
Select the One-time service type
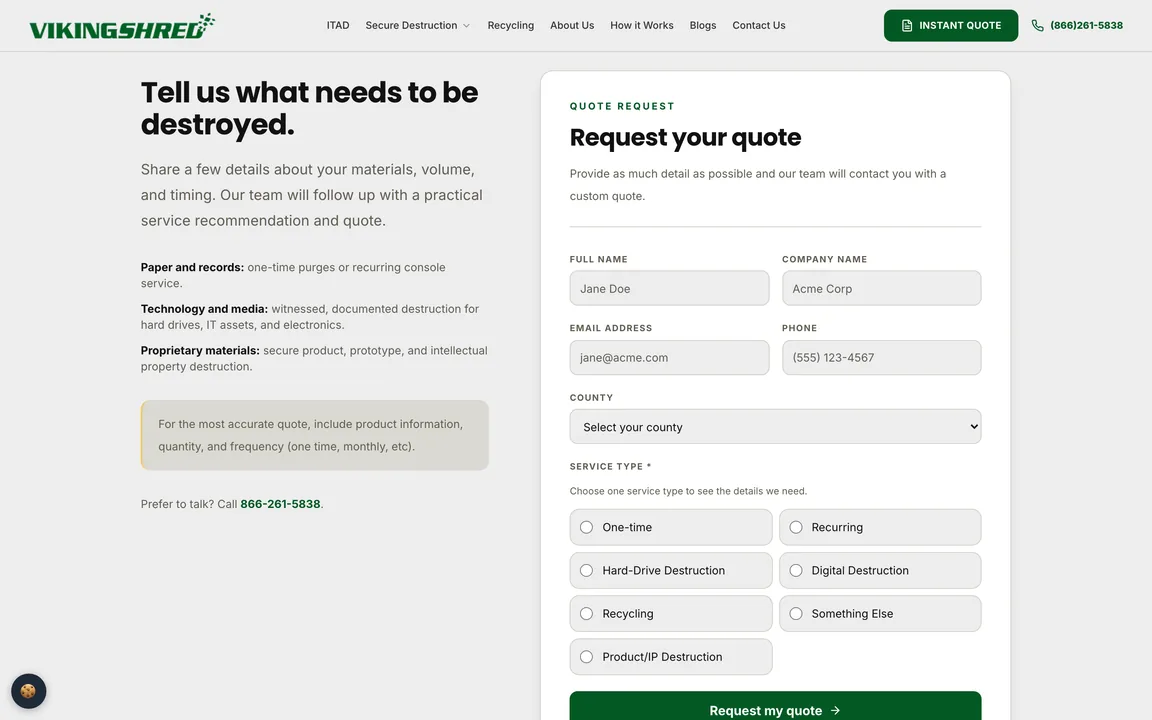click(671, 527)
